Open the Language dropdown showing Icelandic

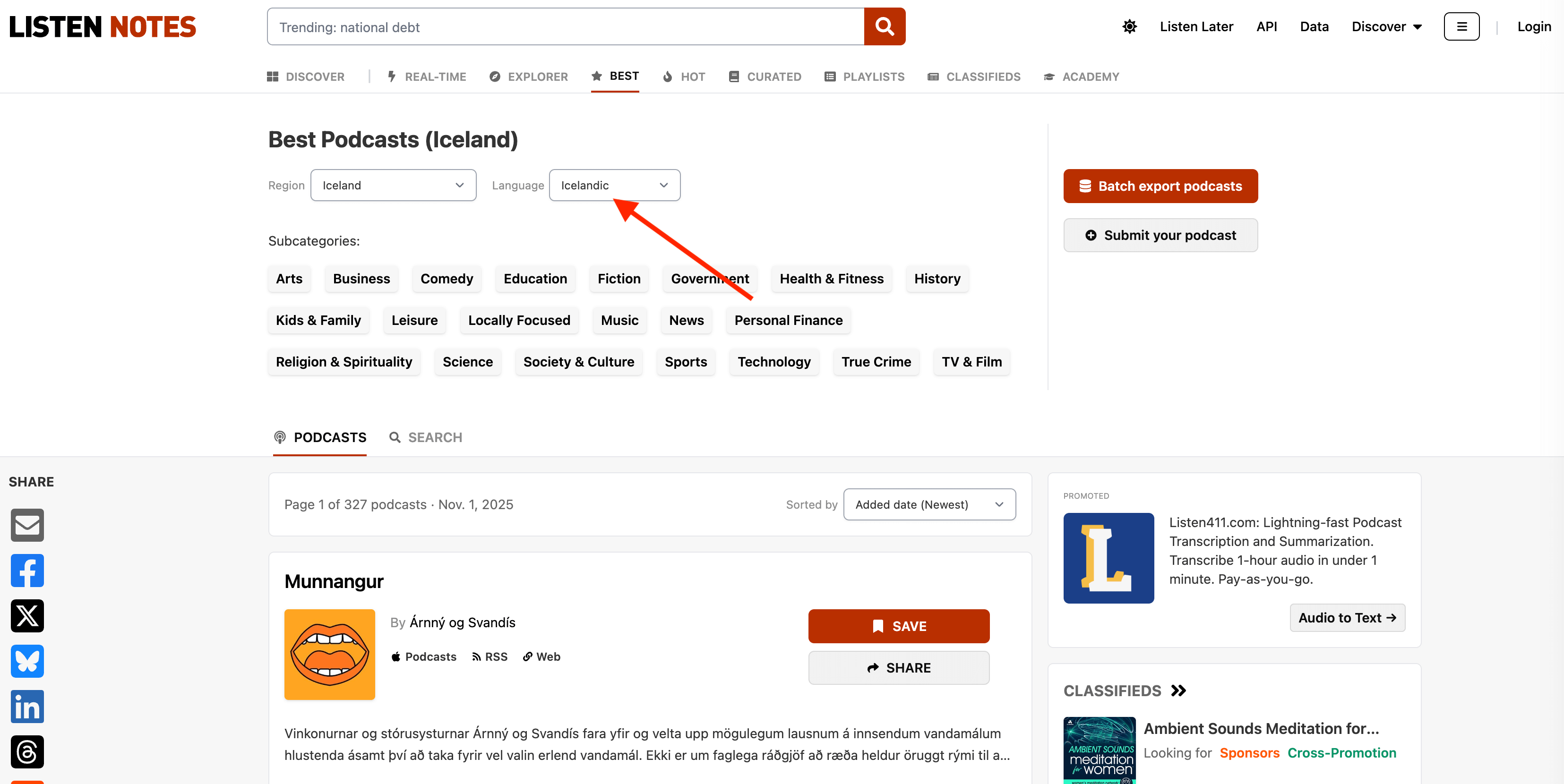click(614, 185)
